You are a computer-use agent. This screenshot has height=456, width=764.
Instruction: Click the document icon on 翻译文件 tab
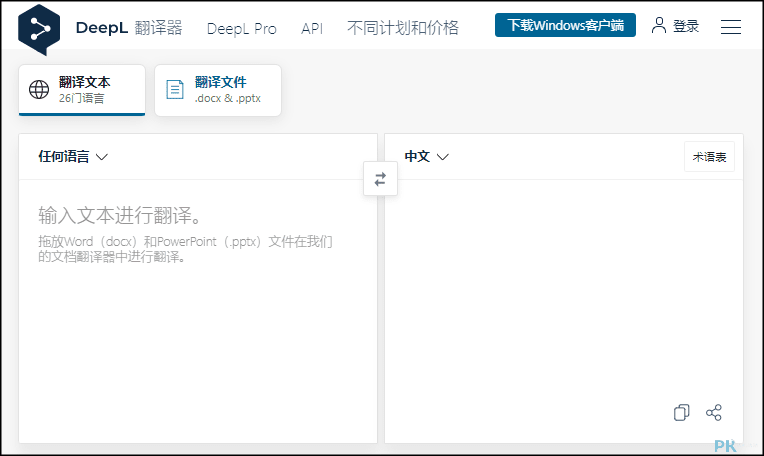175,90
